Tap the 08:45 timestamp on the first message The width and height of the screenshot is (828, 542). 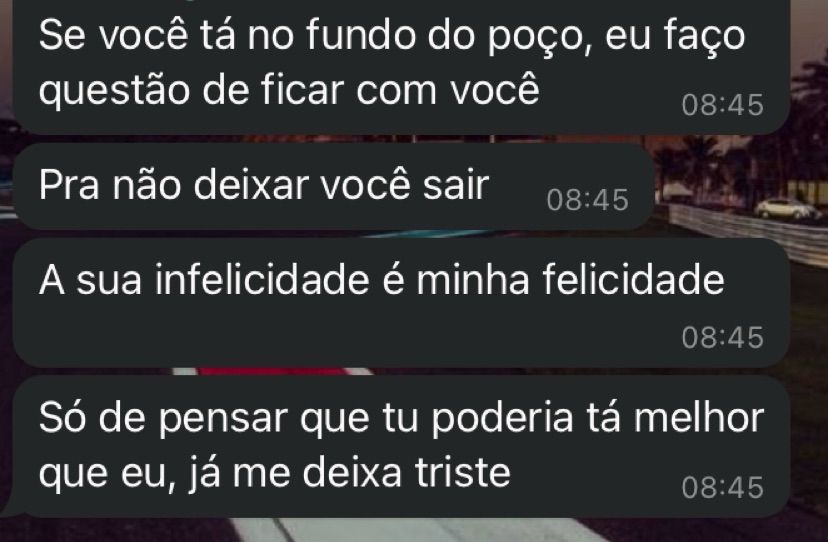pyautogui.click(x=722, y=105)
